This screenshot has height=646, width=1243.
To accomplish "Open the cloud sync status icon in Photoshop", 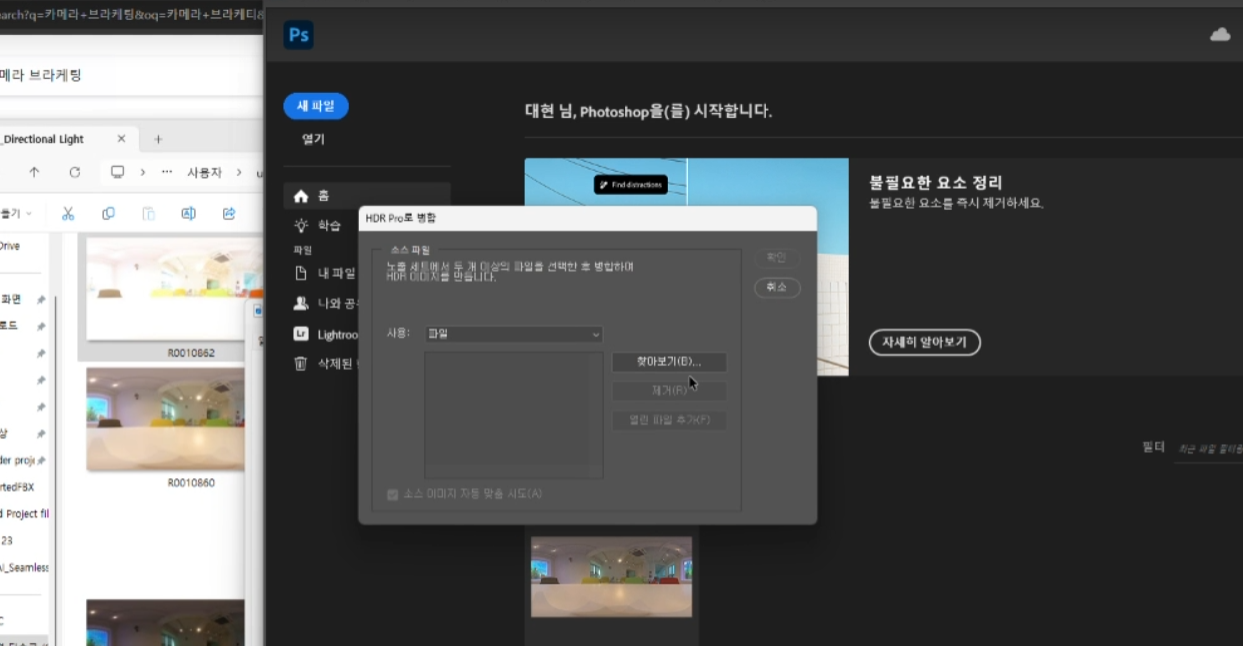I will [x=1220, y=35].
